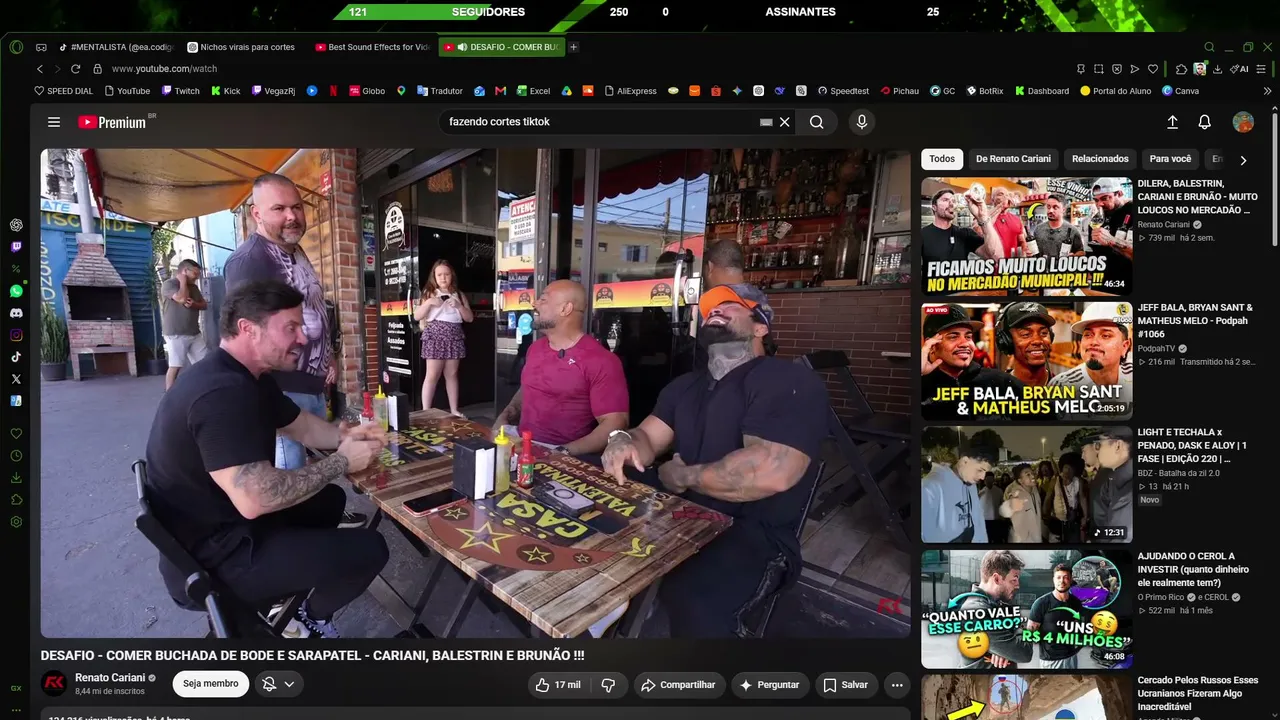This screenshot has width=1280, height=720.
Task: Open notification bell dropdown for Renato Cariani
Action: point(278,685)
